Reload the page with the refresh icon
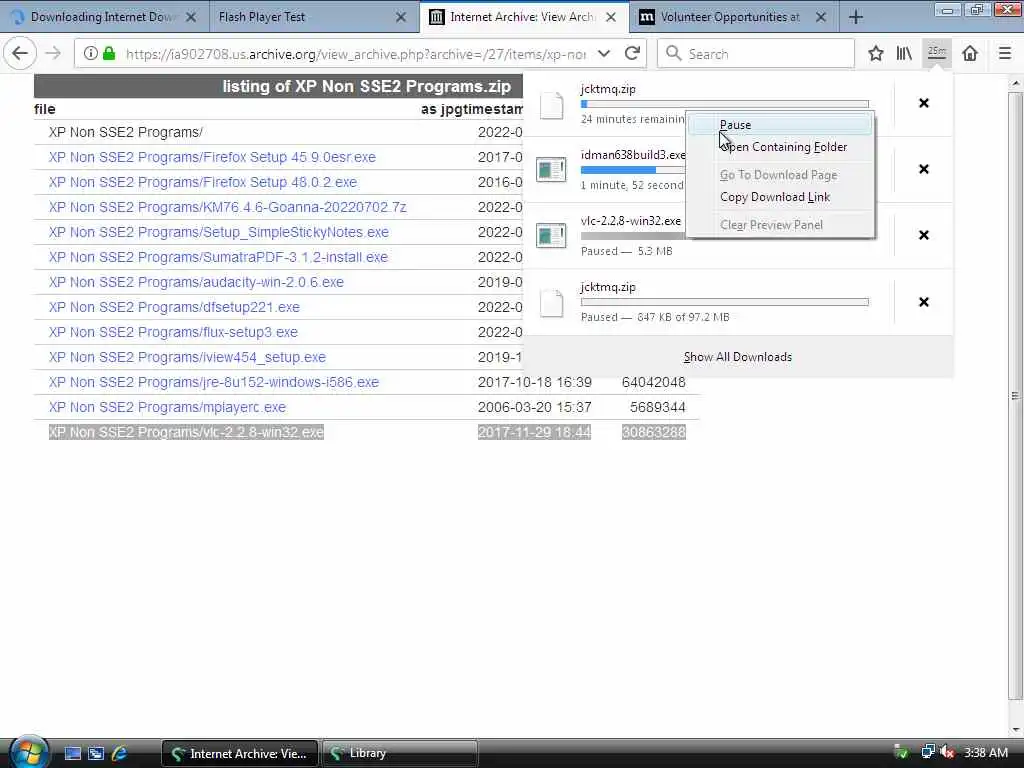 [x=632, y=54]
